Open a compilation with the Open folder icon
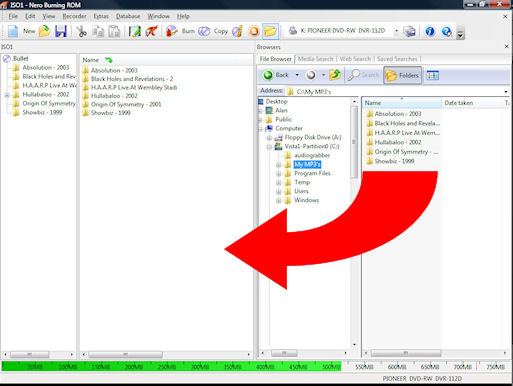The width and height of the screenshot is (513, 386). (44, 31)
